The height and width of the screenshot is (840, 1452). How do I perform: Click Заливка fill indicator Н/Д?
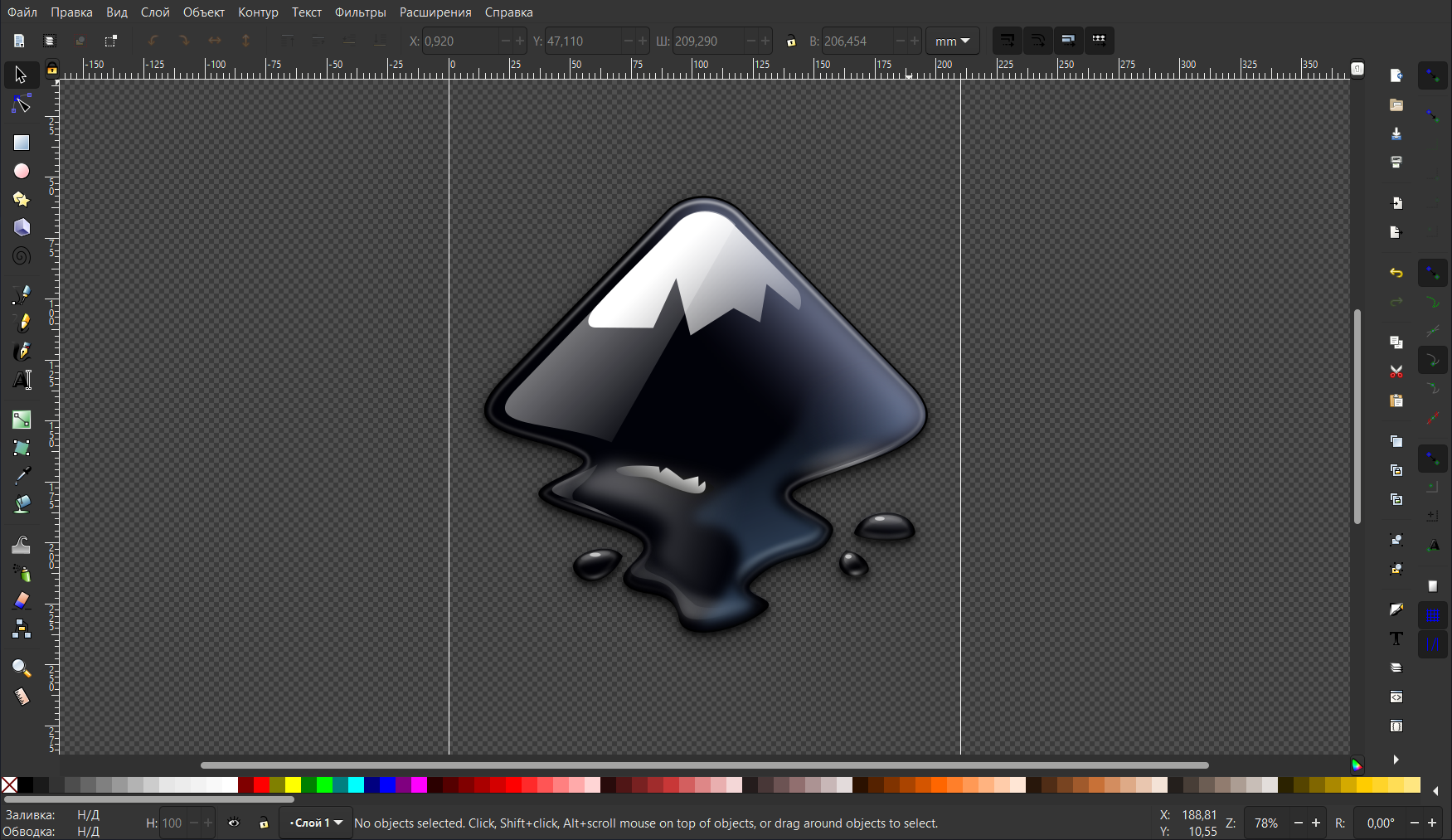click(x=88, y=815)
